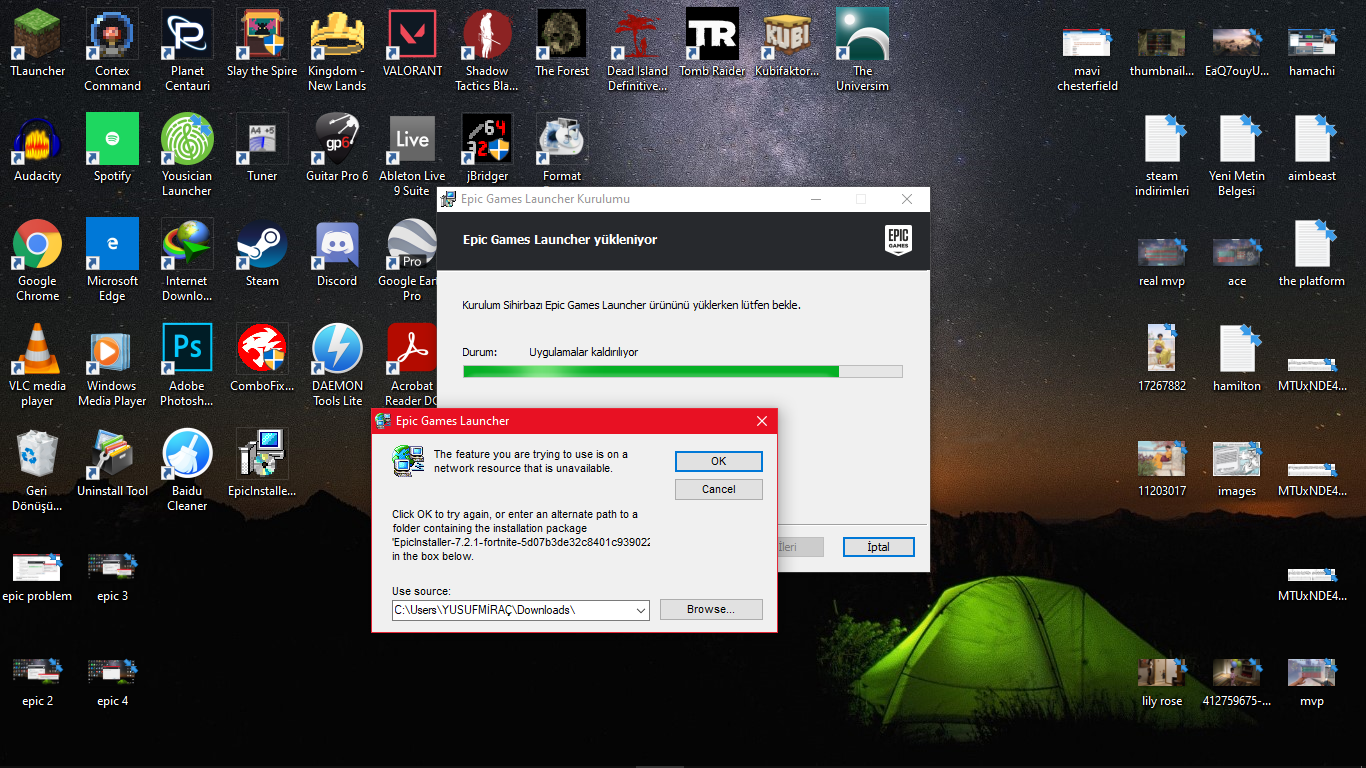Select Ableton Live 9 Suite icon
The width and height of the screenshot is (1366, 768).
412,140
